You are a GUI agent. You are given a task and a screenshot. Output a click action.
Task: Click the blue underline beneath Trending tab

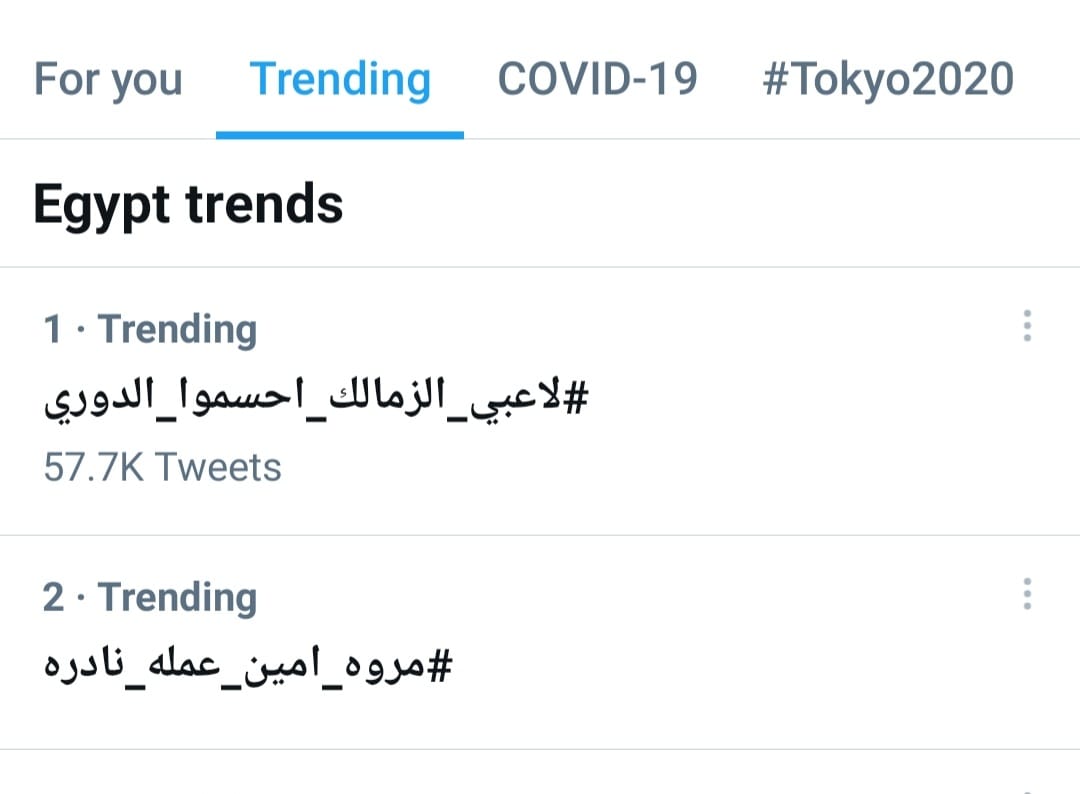tap(340, 133)
